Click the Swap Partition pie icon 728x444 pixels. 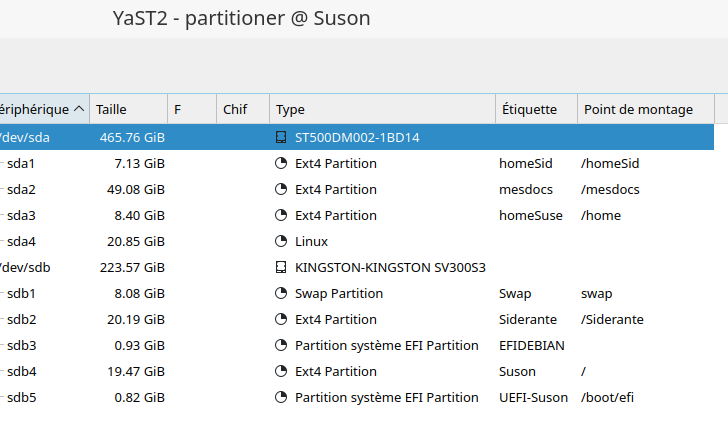click(281, 293)
